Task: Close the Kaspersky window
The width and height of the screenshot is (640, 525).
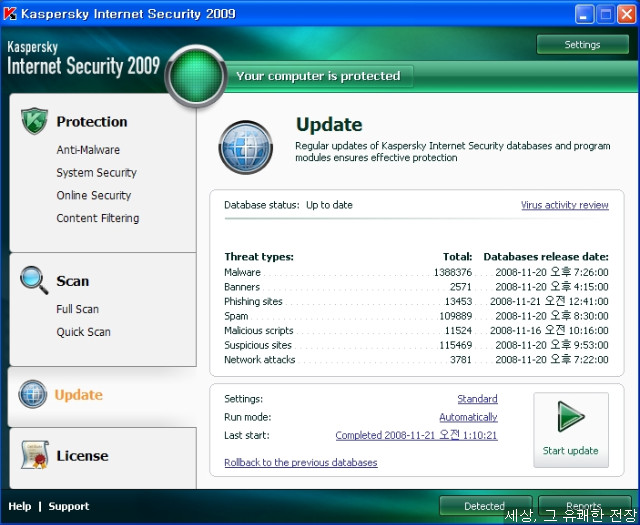Action: click(627, 14)
